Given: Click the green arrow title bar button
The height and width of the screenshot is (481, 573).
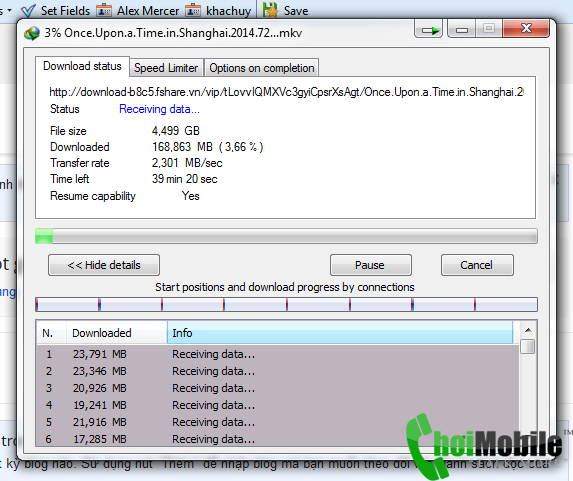Looking at the screenshot, I should [429, 29].
